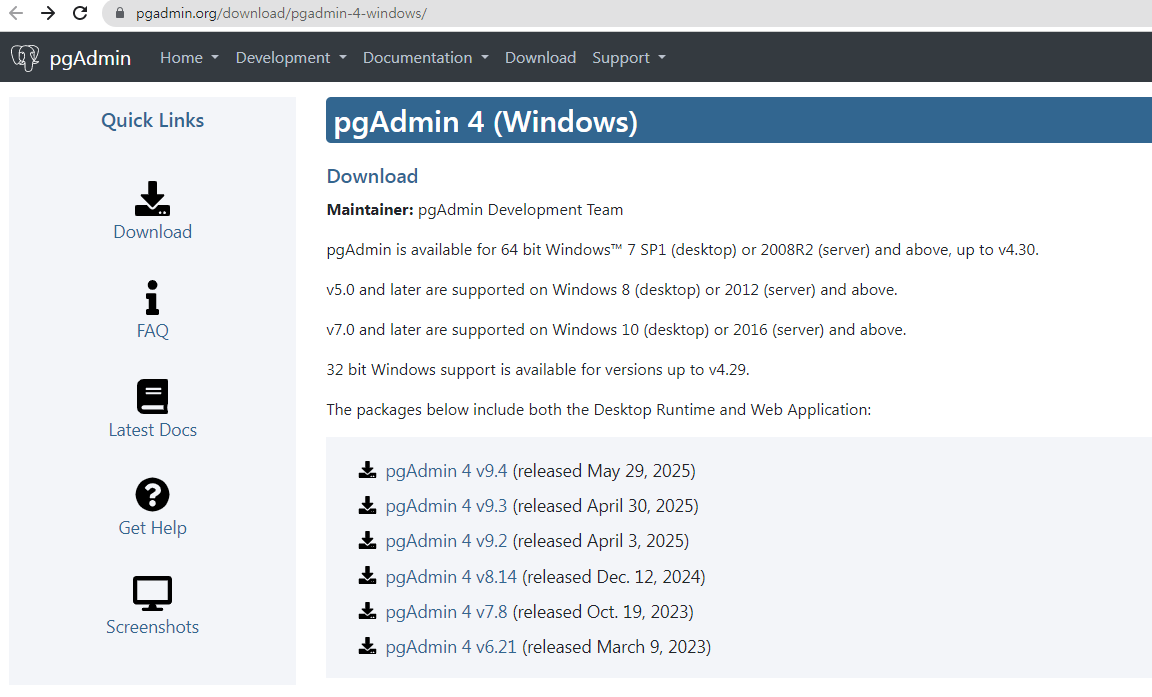Expand the Support dropdown menu

[629, 57]
